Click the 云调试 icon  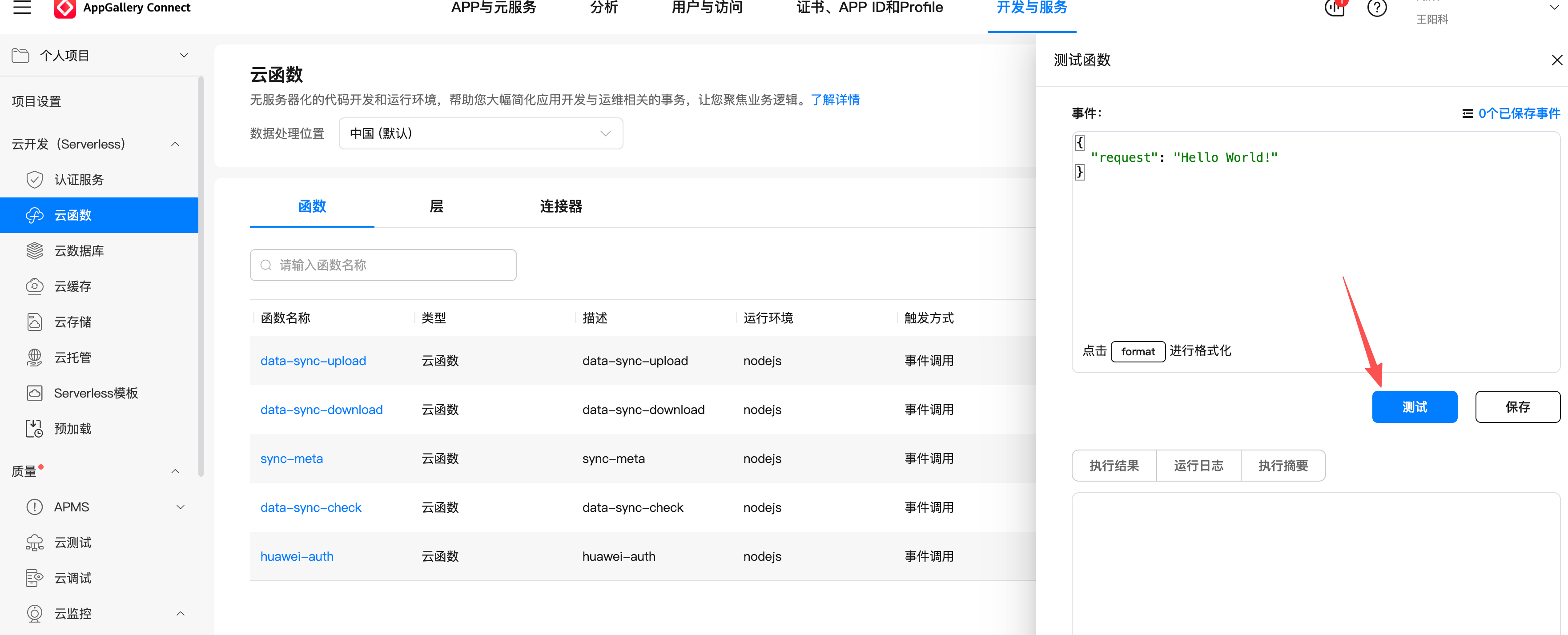point(35,578)
